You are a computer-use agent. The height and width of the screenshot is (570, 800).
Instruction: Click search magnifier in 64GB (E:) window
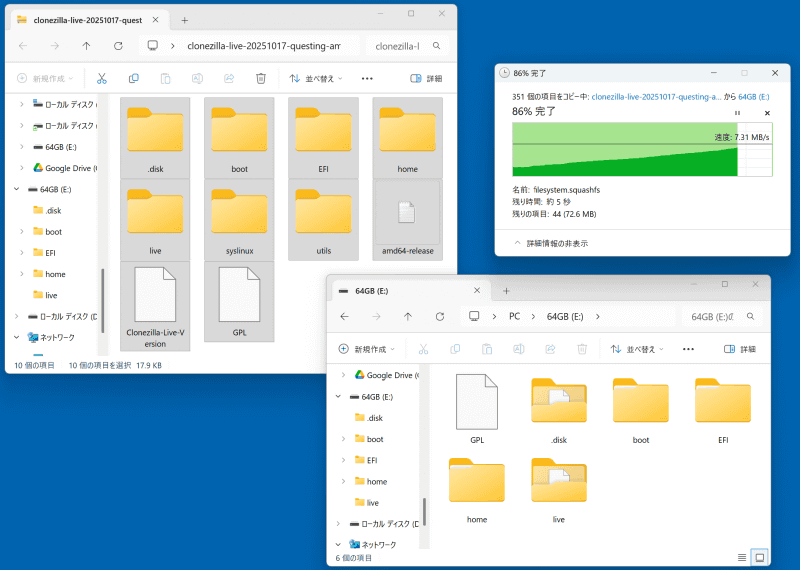(x=751, y=316)
